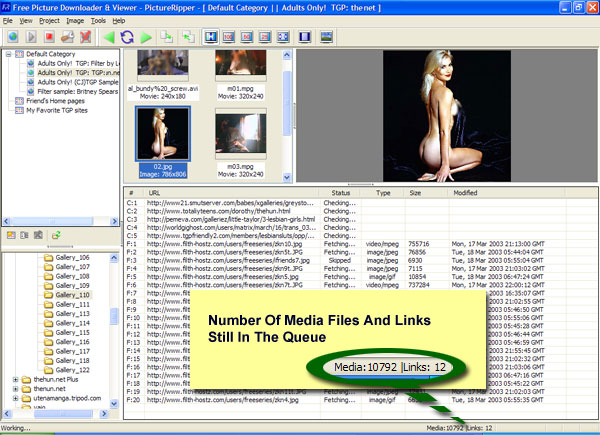Set zoom to 100 percent icon

click(x=228, y=37)
